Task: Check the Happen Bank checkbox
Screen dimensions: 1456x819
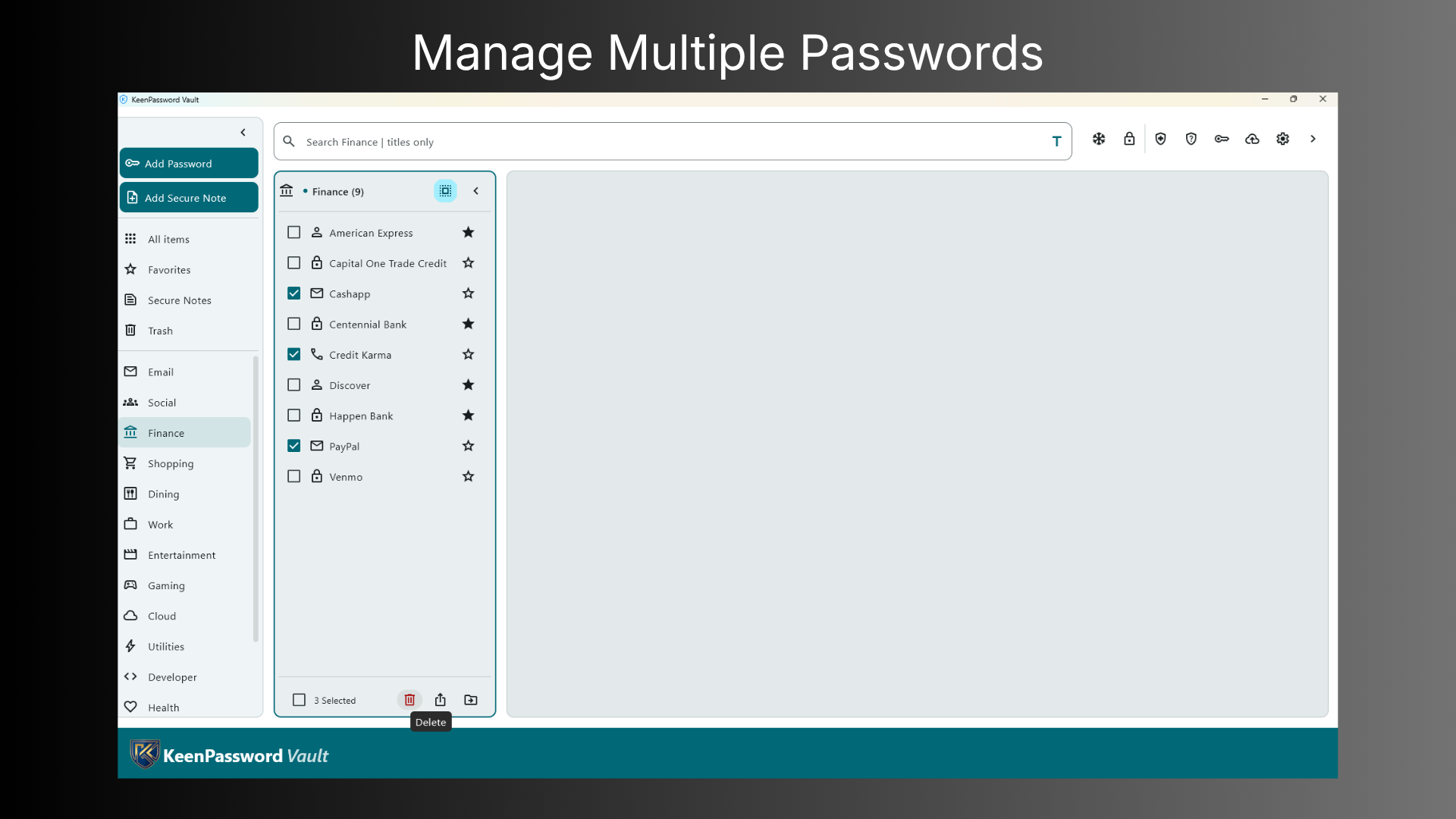Action: (x=294, y=416)
